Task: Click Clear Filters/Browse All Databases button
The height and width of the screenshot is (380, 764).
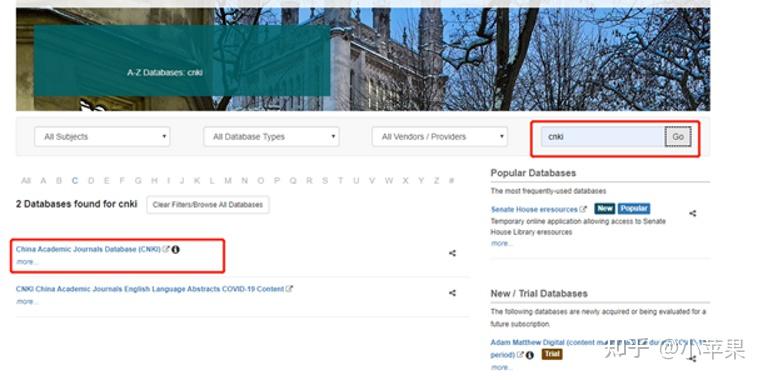Action: point(208,205)
